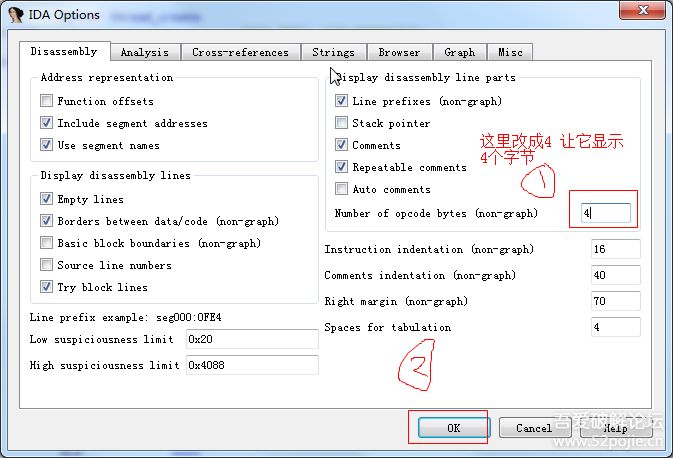
Task: Enable the Stack pointer checkbox
Action: coord(341,123)
